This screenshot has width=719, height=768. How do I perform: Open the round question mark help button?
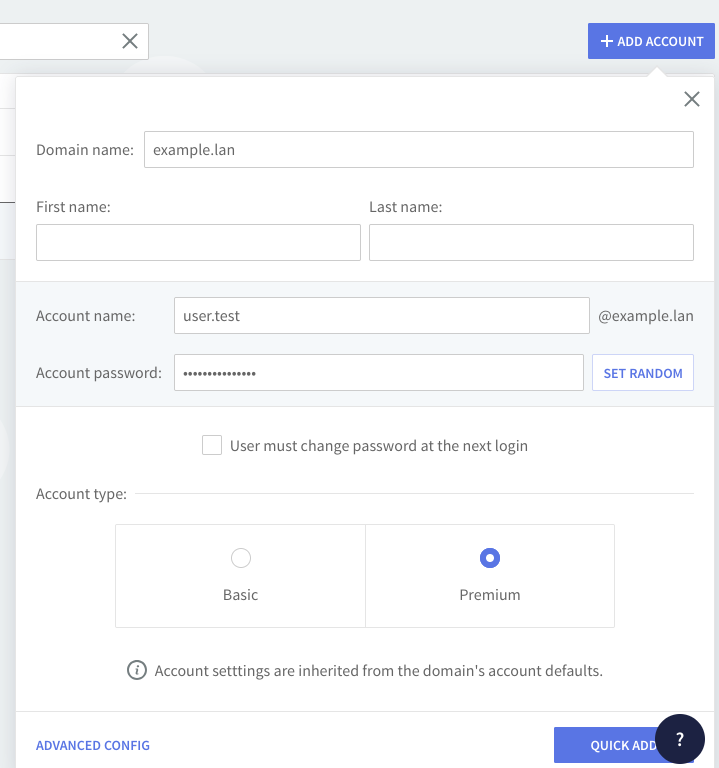(x=680, y=739)
